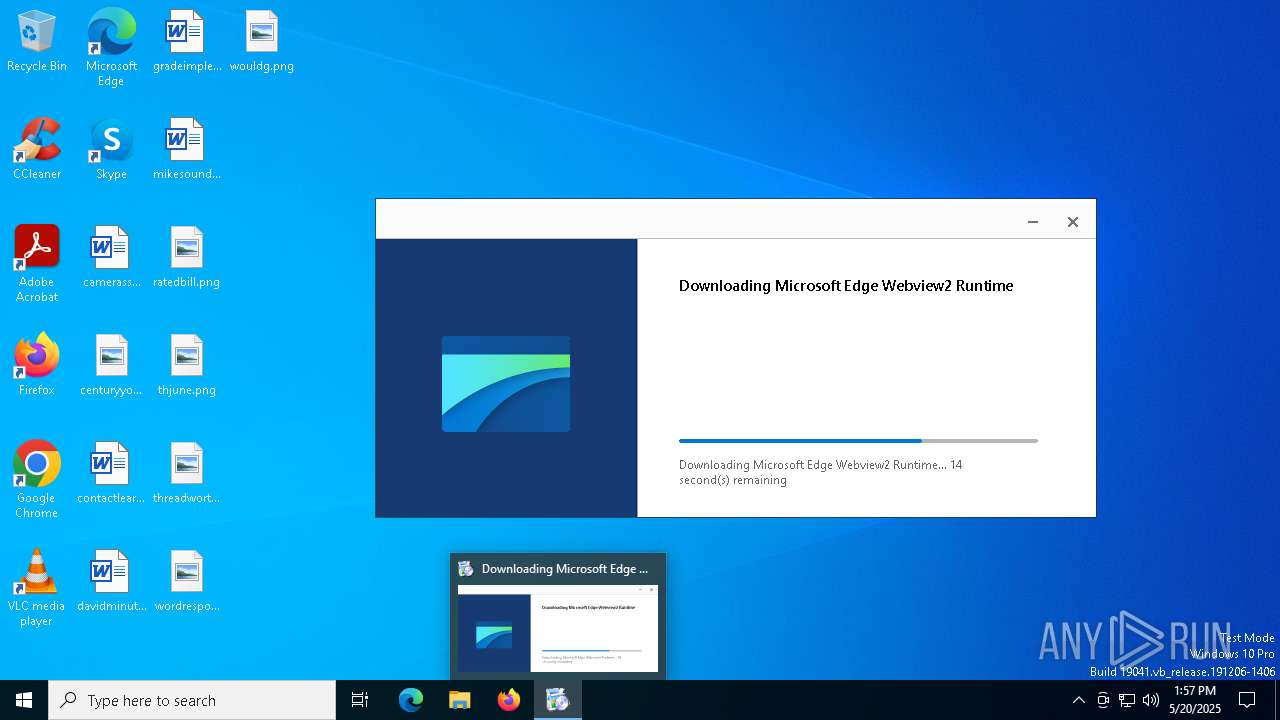This screenshot has width=1280, height=720.
Task: Select the mikesound Word document icon
Action: pos(187,150)
